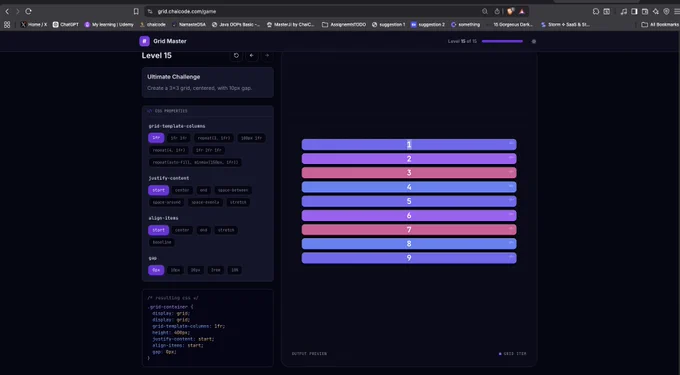Click the small round icon beside progress bar
Viewport: 680px width, 375px height.
[534, 42]
